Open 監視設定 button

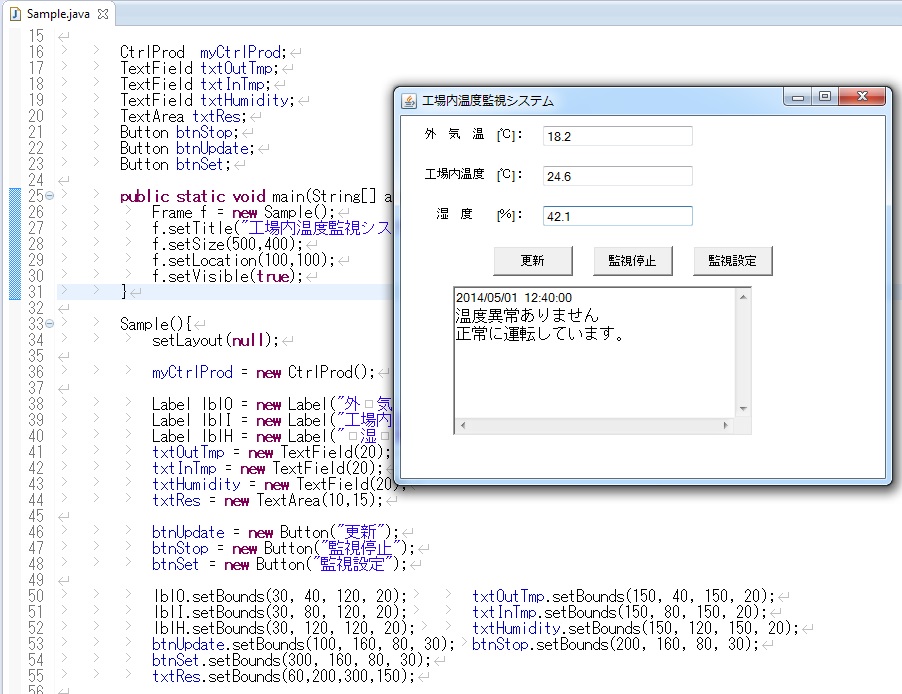click(x=732, y=261)
